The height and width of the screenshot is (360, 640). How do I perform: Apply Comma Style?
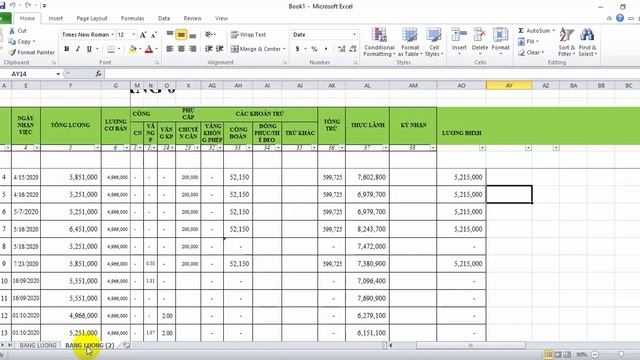[x=326, y=49]
